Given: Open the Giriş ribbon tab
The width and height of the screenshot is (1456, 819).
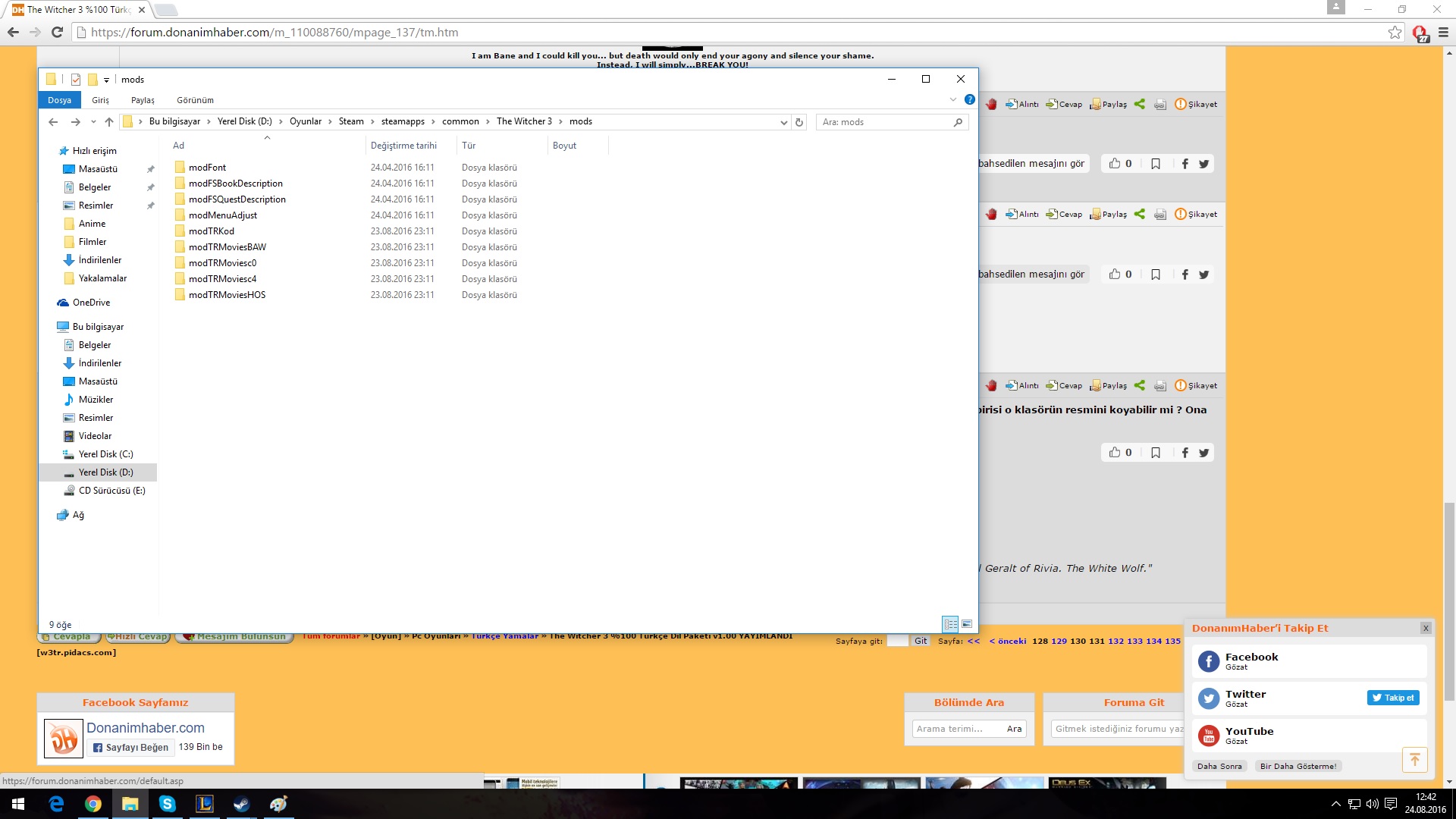Looking at the screenshot, I should (100, 100).
